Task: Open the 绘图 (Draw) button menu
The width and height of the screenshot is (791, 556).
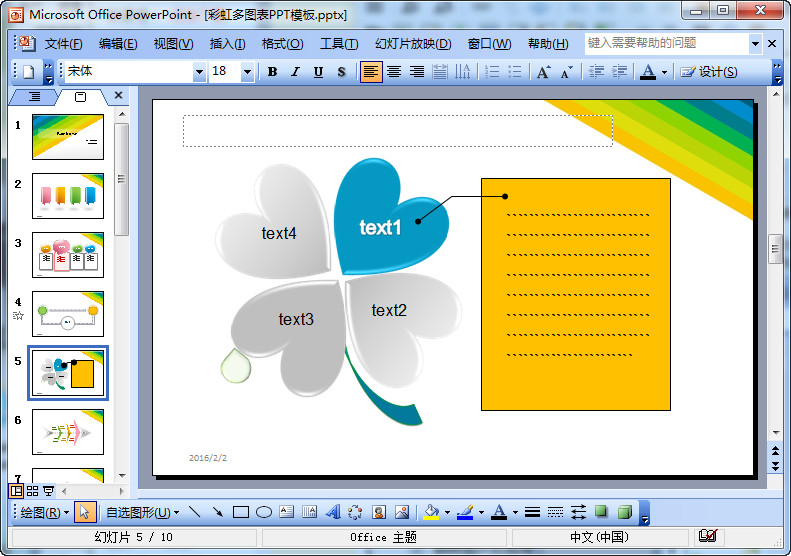Action: pyautogui.click(x=45, y=512)
